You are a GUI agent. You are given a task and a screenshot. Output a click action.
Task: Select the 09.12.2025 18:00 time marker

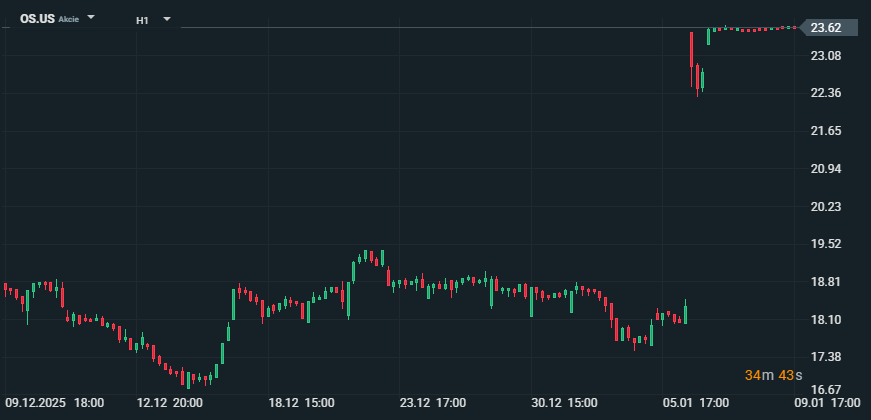click(x=54, y=402)
